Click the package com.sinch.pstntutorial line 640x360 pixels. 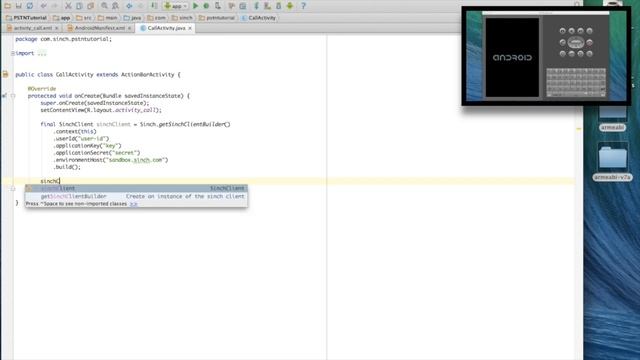click(63, 39)
